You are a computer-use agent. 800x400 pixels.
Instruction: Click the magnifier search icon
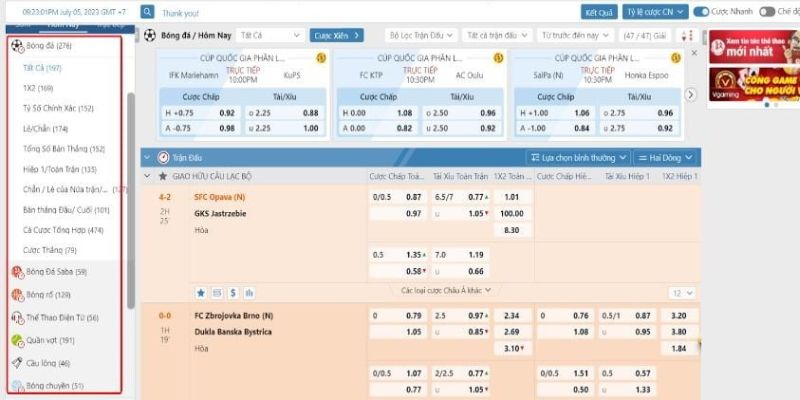point(147,12)
